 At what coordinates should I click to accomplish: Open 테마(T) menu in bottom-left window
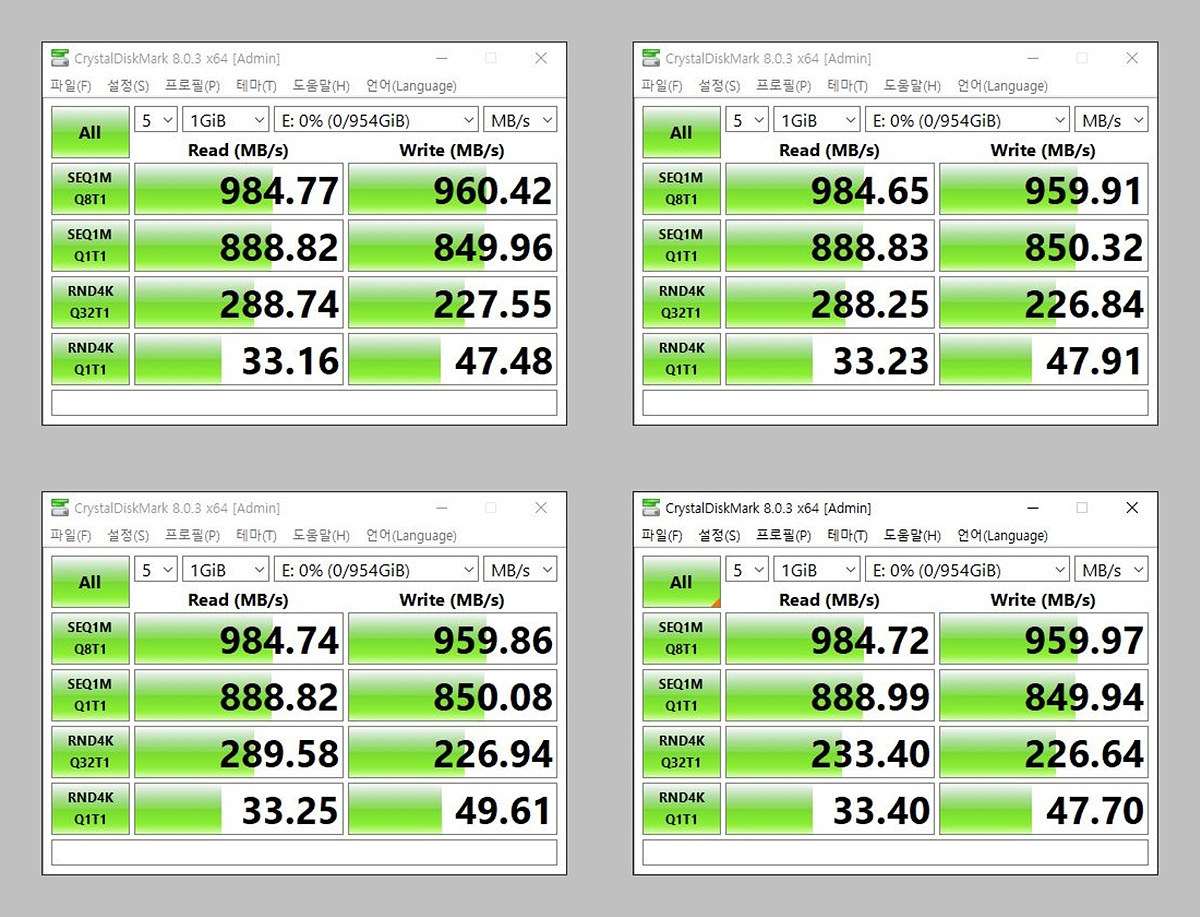pos(256,536)
